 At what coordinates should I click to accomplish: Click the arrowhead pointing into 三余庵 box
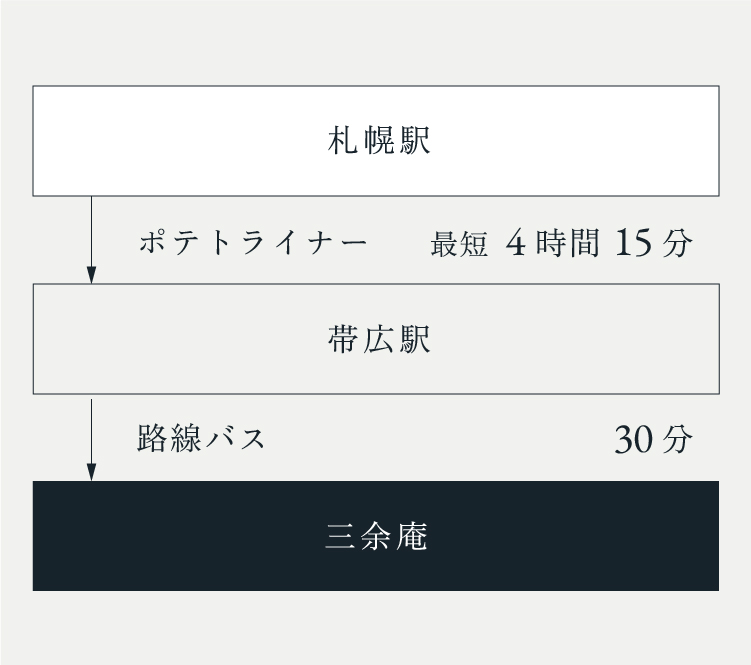tap(91, 472)
